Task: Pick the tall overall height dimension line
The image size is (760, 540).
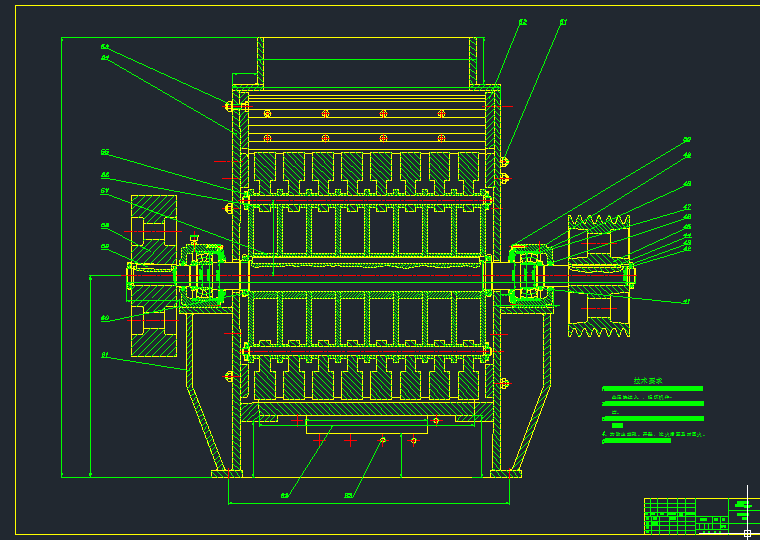Action: tap(62, 257)
